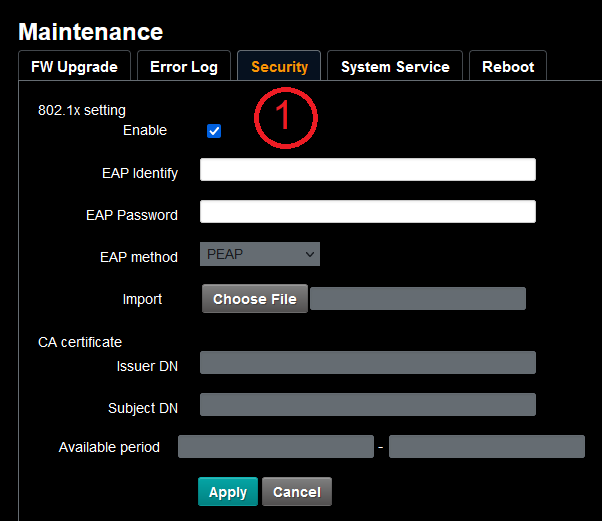Click the Maintenance page heading
This screenshot has height=521, width=602.
tap(90, 32)
